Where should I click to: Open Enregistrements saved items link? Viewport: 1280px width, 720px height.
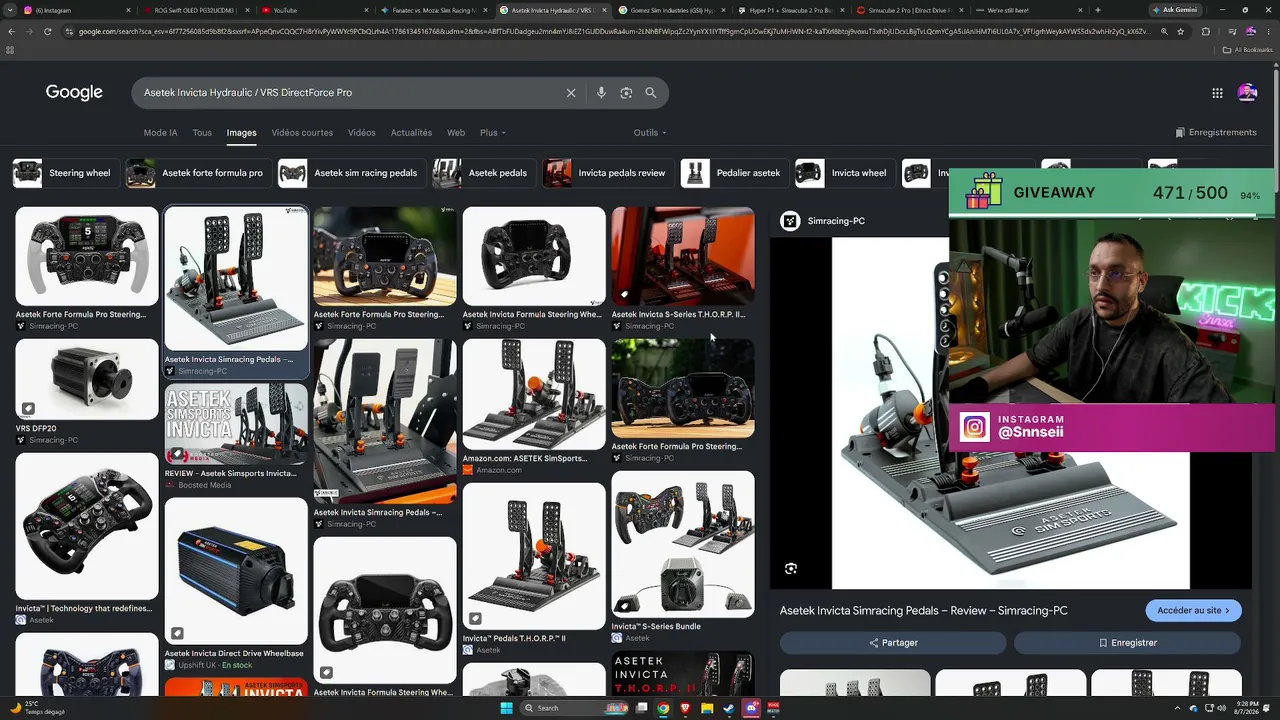[1216, 133]
